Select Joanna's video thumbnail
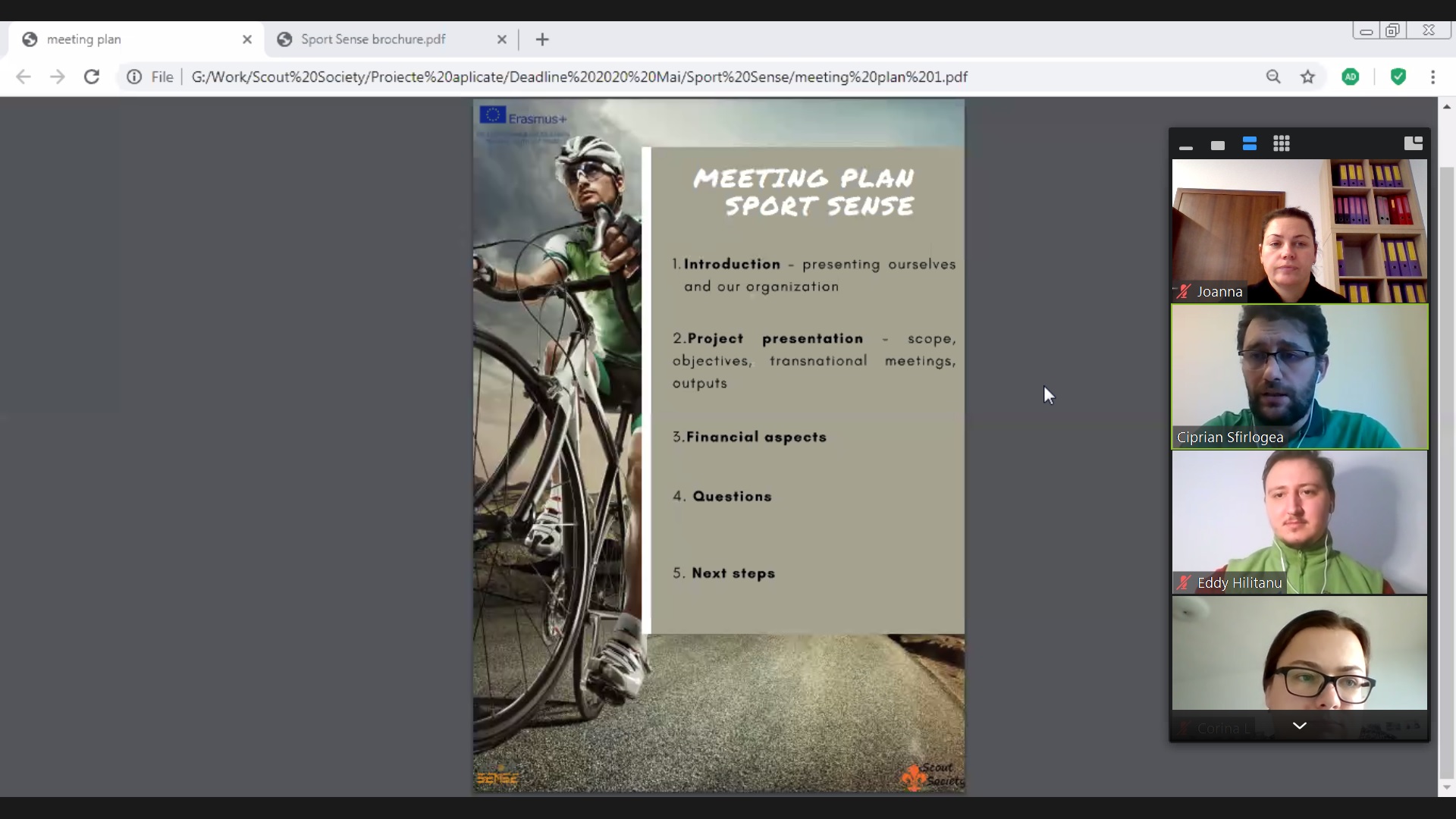Viewport: 1456px width, 819px height. 1300,231
